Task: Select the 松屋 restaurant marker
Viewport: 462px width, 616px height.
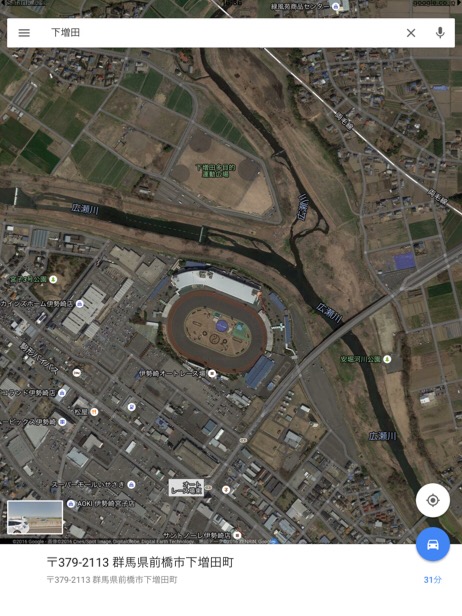Action: (94, 412)
